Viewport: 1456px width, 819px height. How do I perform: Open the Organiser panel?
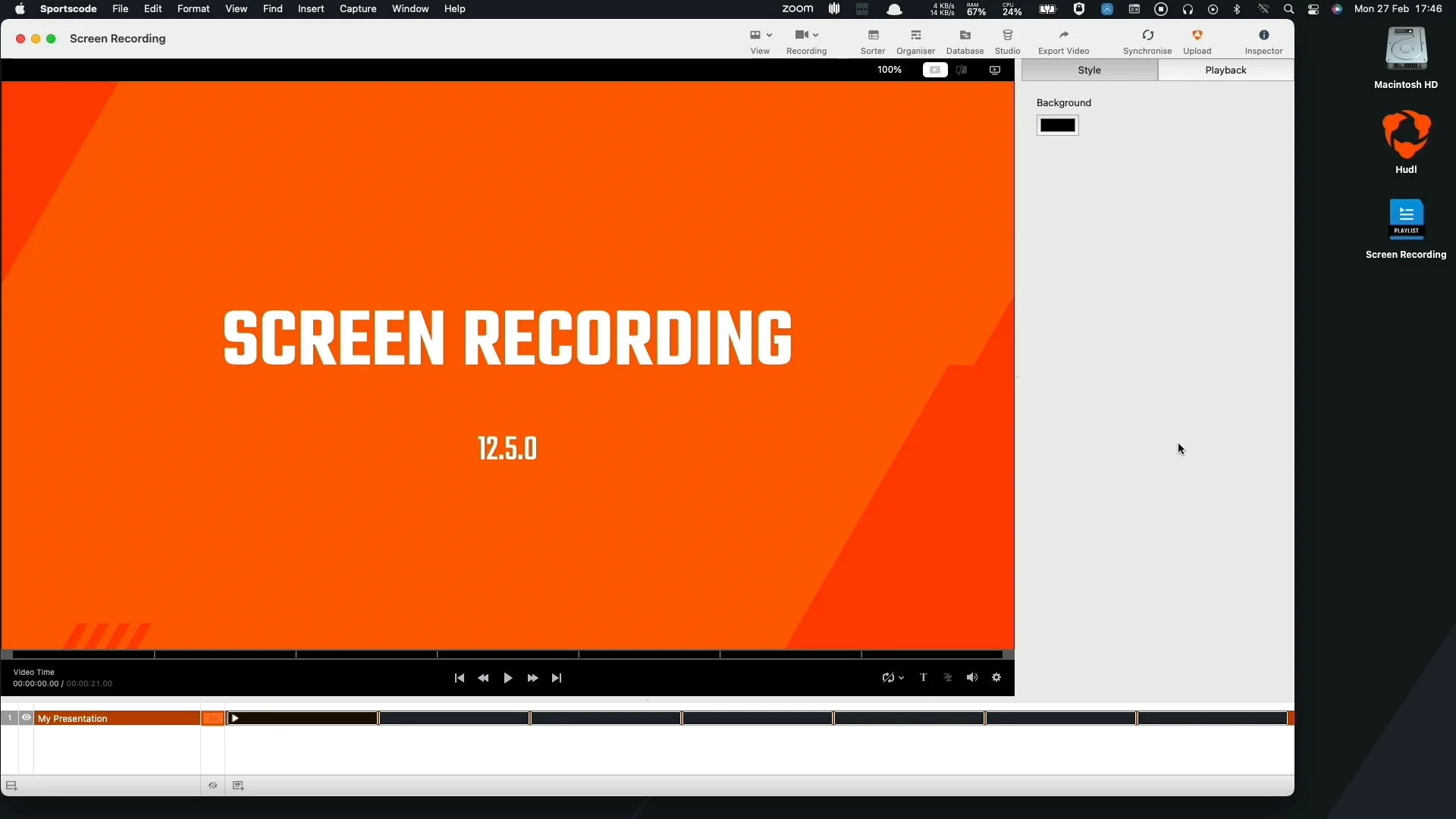915,40
